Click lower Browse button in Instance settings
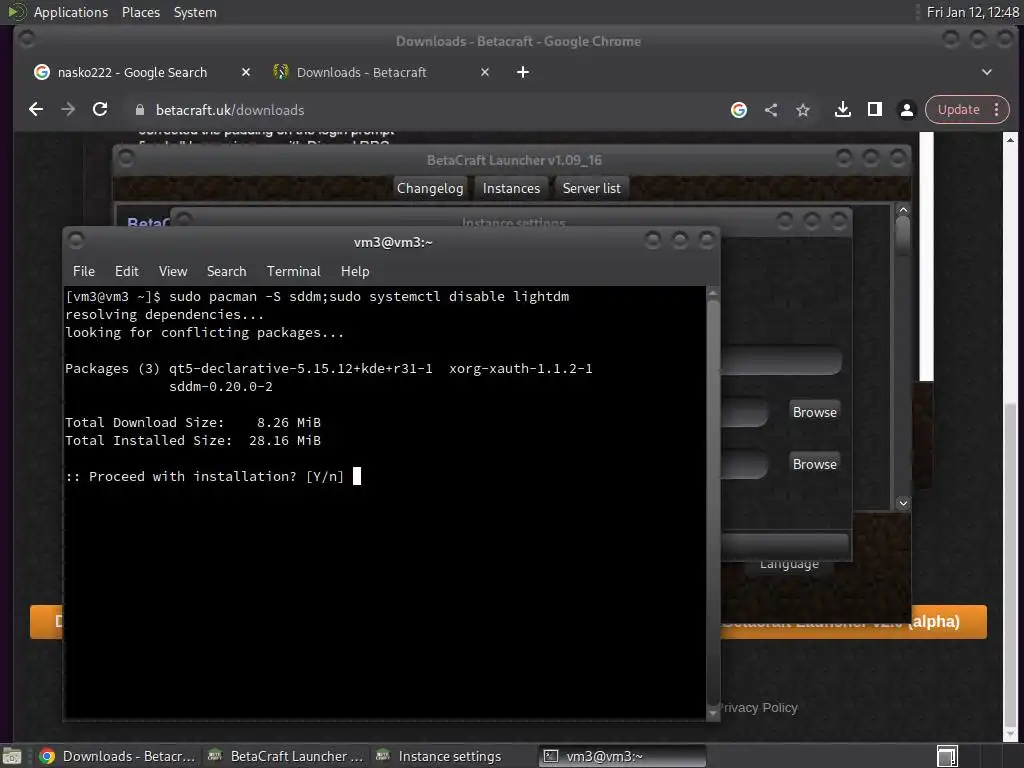 click(x=814, y=464)
